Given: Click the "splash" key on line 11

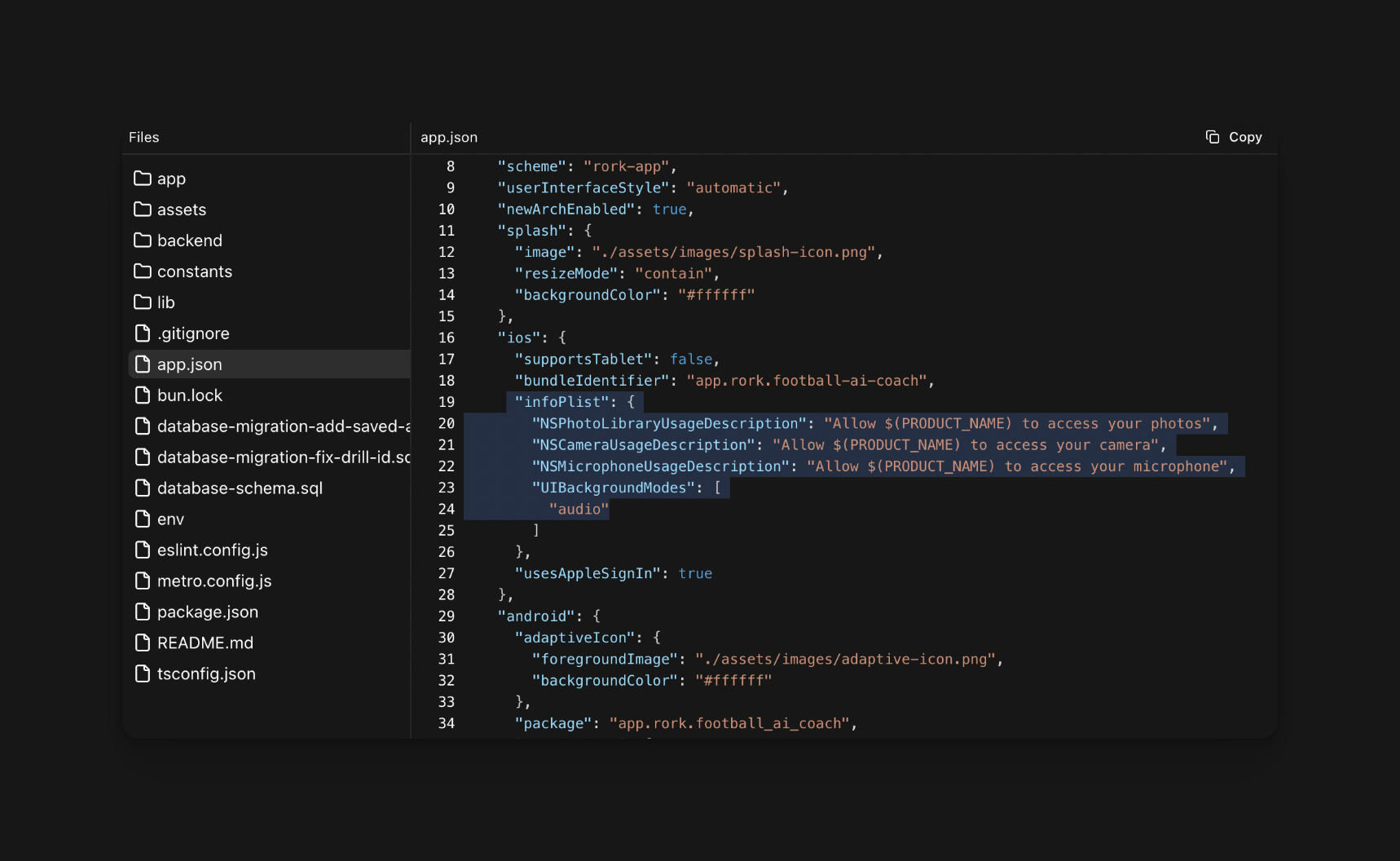Looking at the screenshot, I should coord(531,231).
